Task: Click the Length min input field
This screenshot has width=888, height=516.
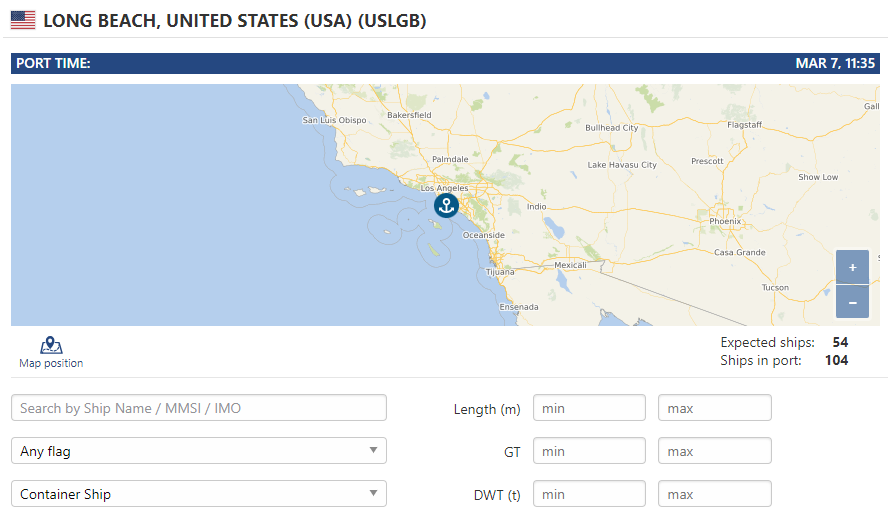Action: click(x=589, y=408)
